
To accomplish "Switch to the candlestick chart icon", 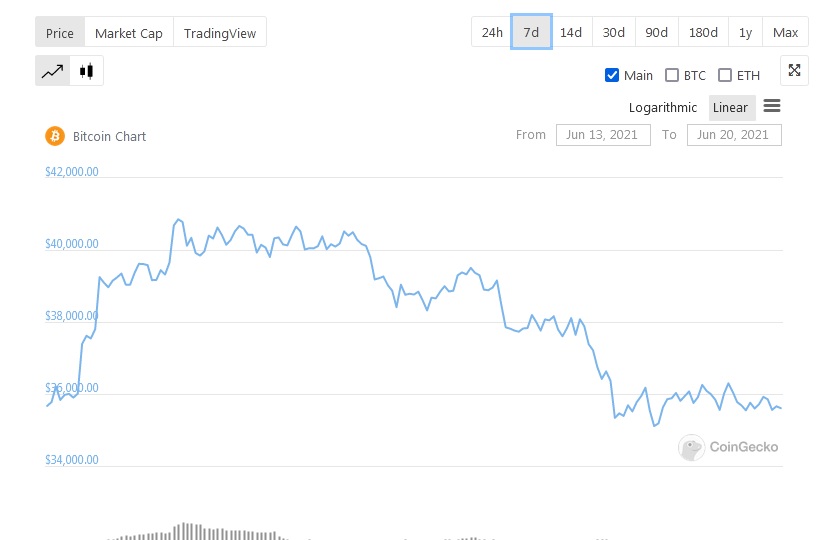I will [x=87, y=71].
